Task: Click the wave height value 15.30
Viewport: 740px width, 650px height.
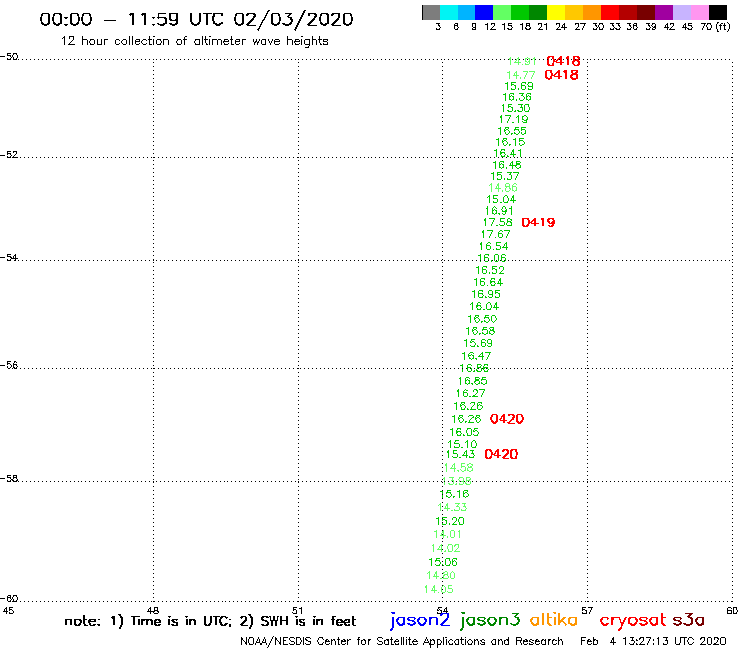Action: (515, 108)
